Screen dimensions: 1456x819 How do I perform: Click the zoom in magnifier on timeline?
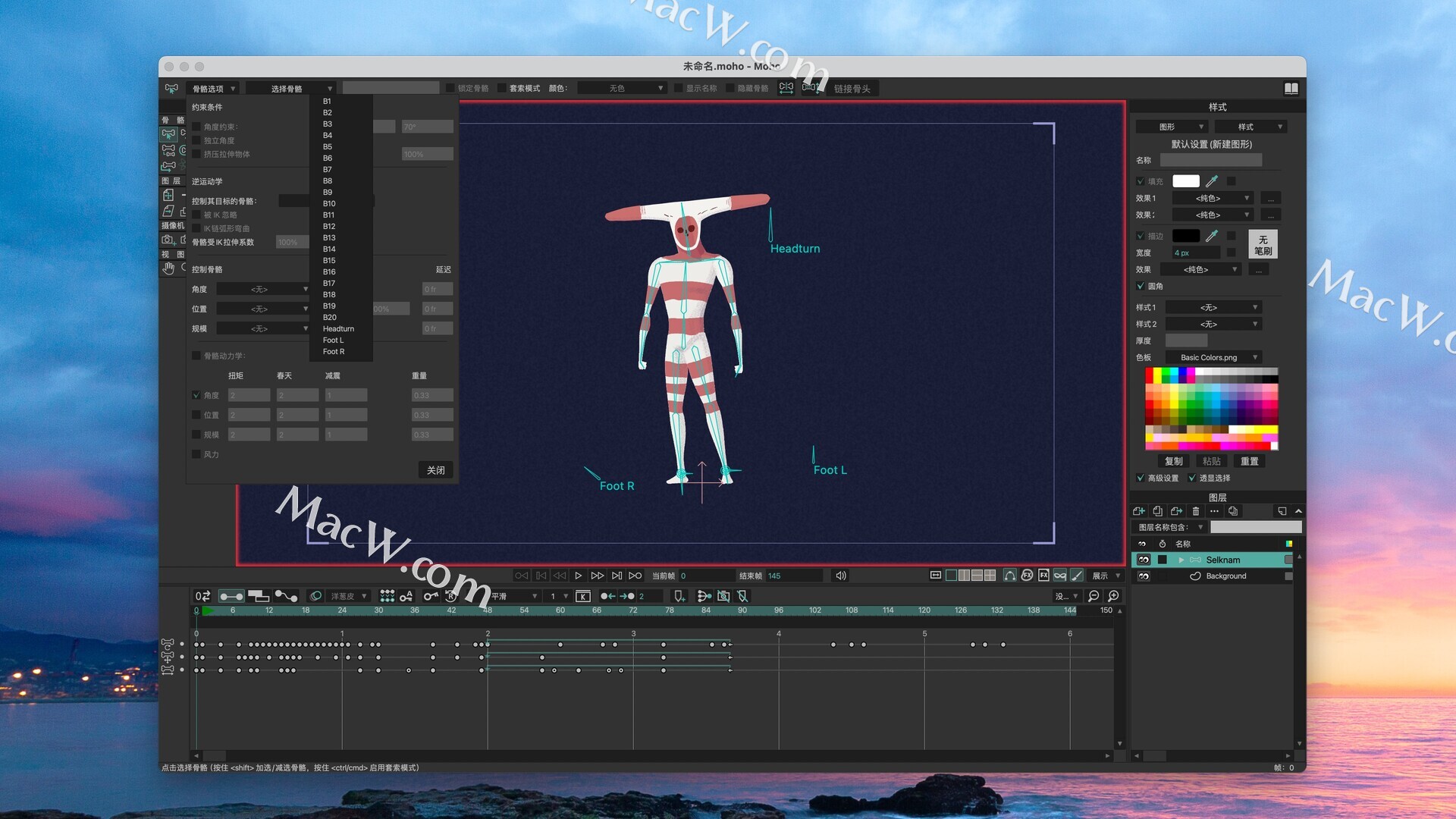point(1113,596)
